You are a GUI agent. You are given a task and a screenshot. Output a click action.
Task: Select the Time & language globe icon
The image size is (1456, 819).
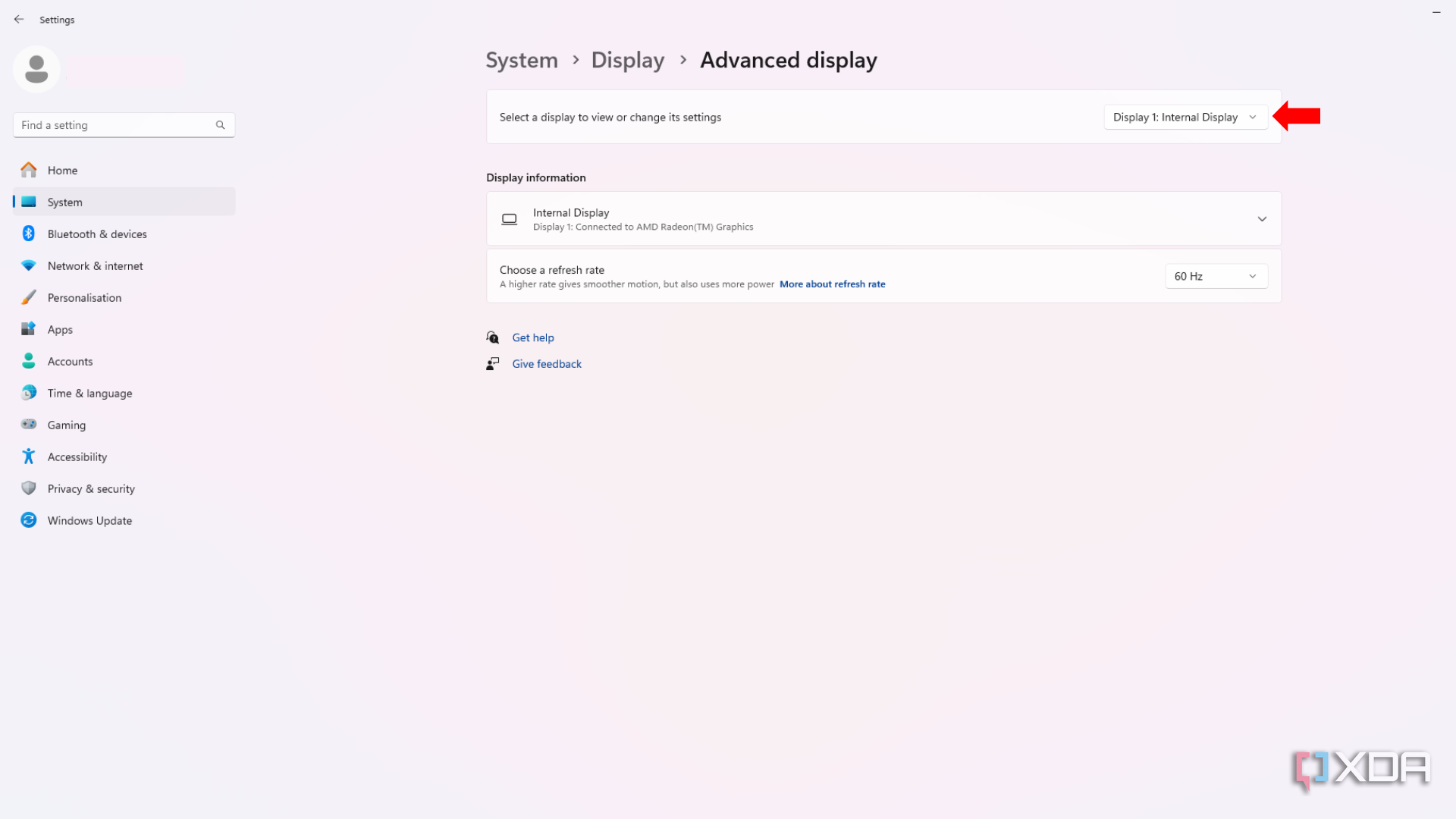click(28, 393)
